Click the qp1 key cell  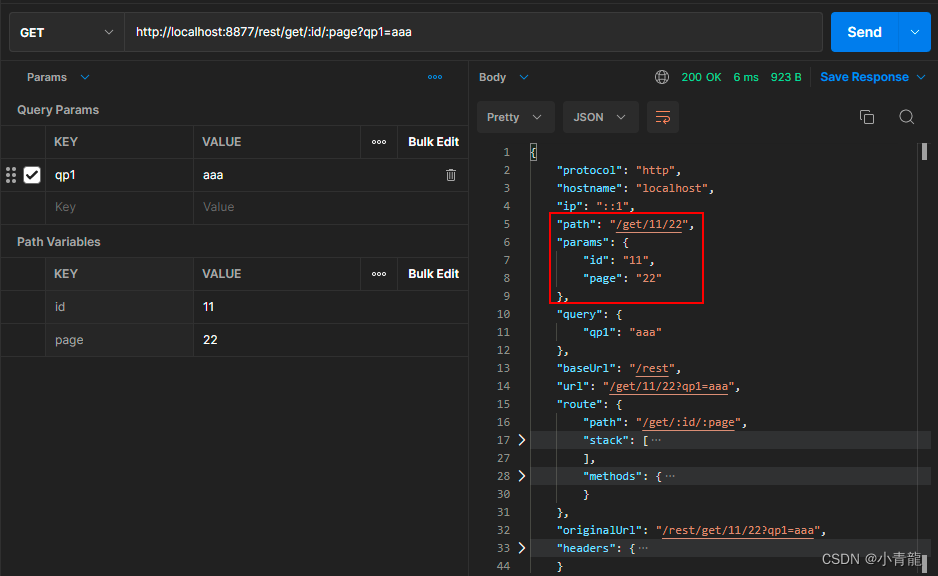point(119,175)
